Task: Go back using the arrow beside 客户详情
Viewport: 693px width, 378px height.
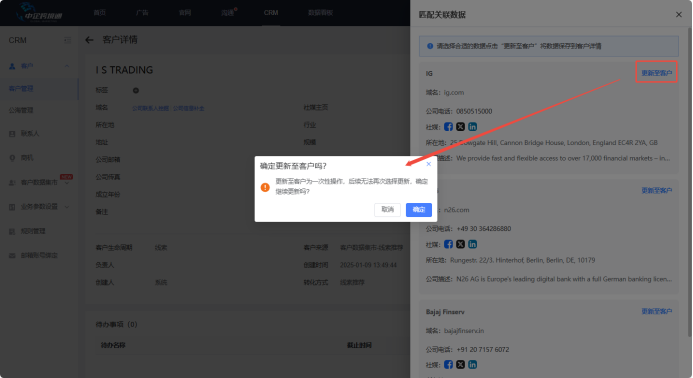Action: click(89, 40)
